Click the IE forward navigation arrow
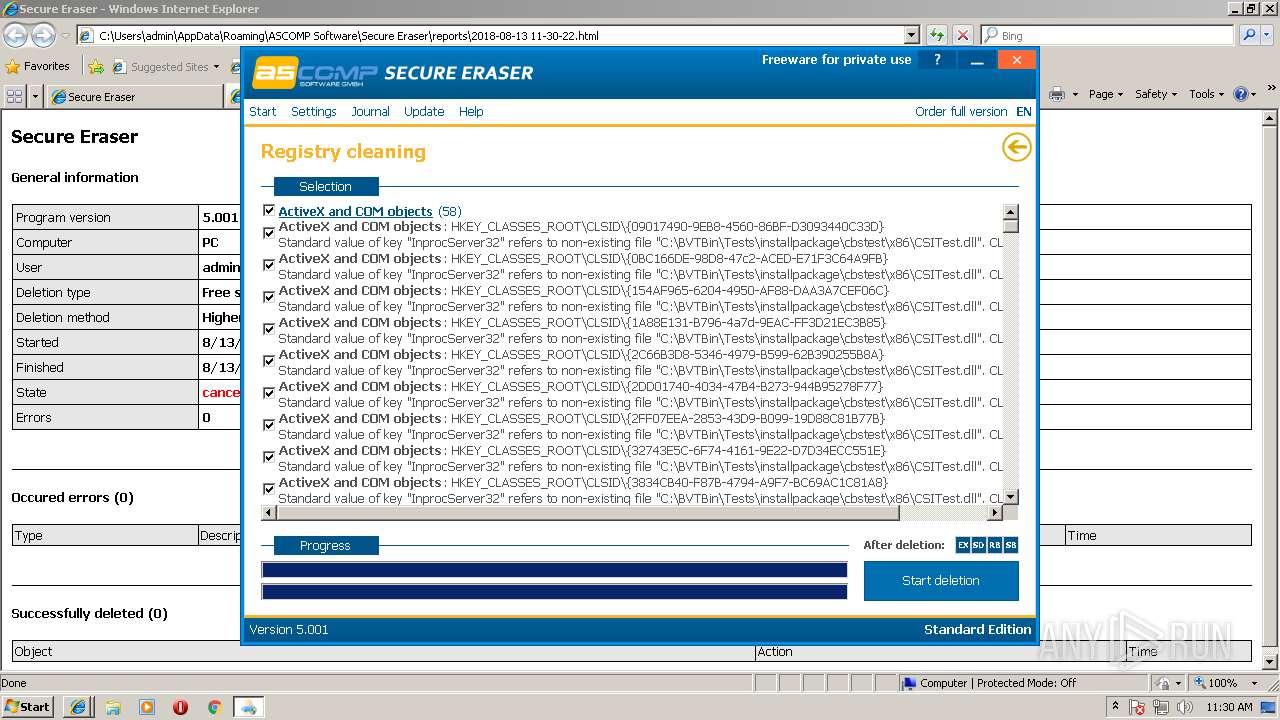 click(x=43, y=35)
